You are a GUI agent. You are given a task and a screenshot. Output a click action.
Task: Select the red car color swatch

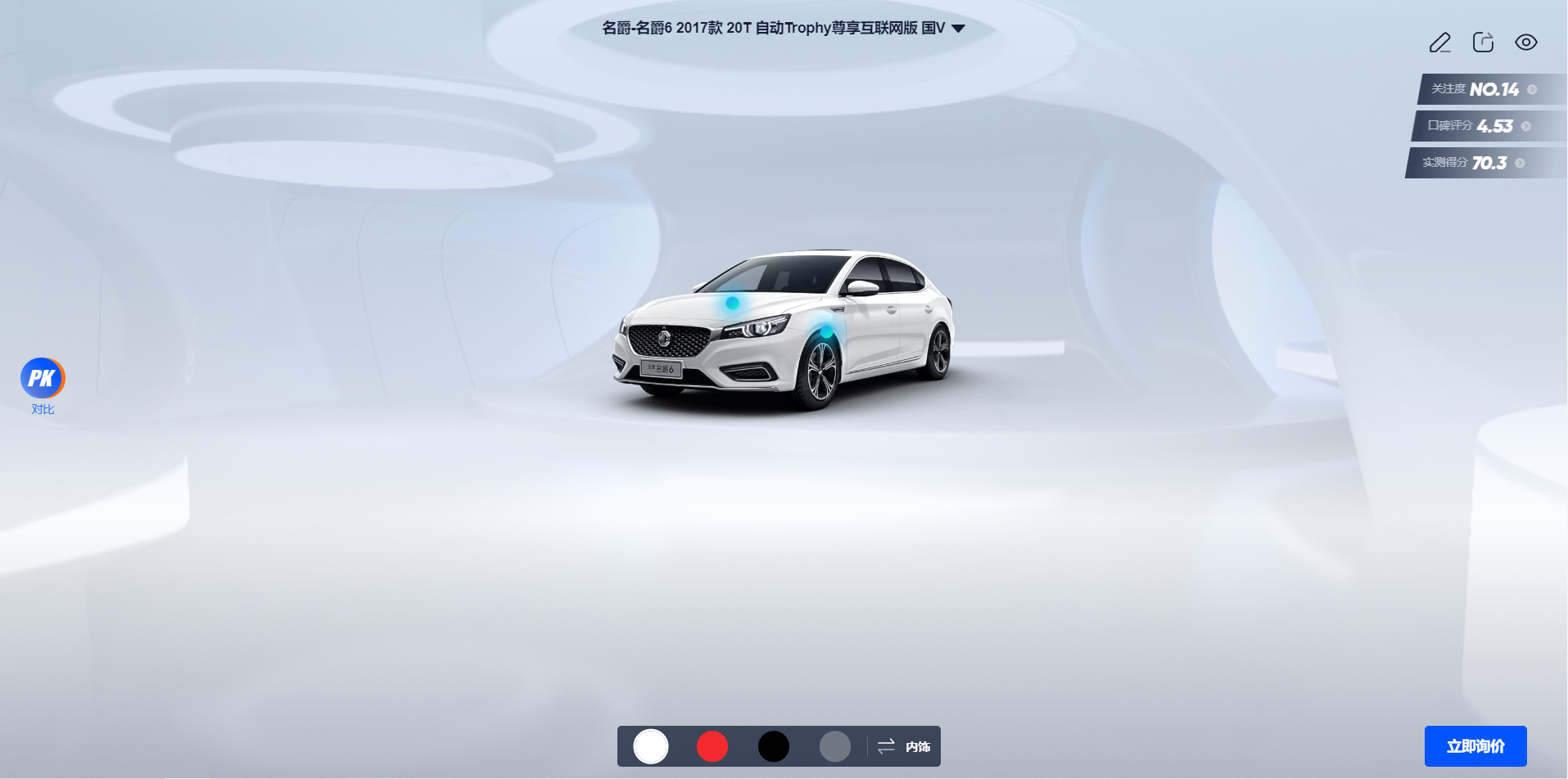[712, 746]
